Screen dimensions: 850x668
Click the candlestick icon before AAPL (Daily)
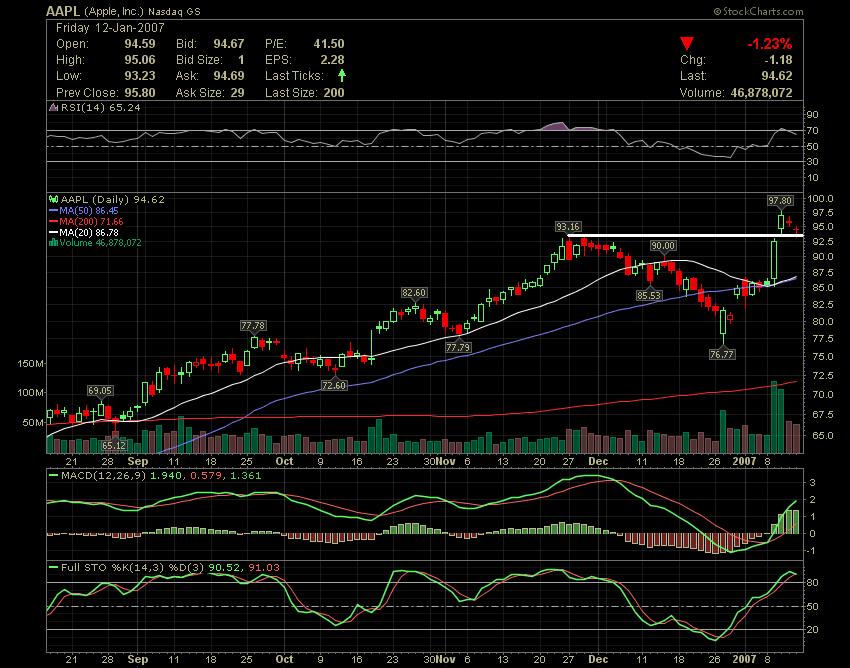tap(54, 200)
